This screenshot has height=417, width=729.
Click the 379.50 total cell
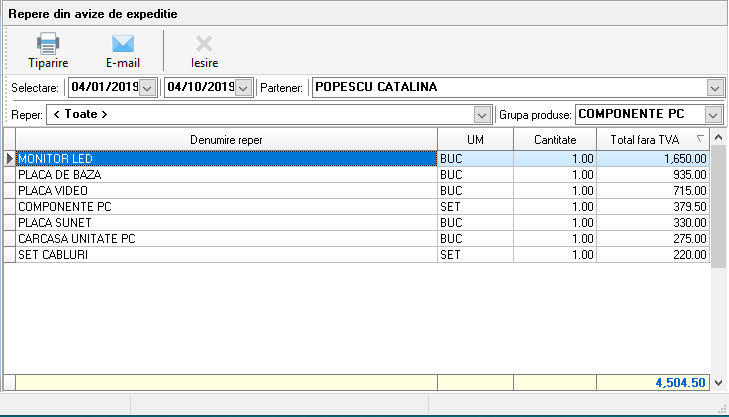(653, 207)
